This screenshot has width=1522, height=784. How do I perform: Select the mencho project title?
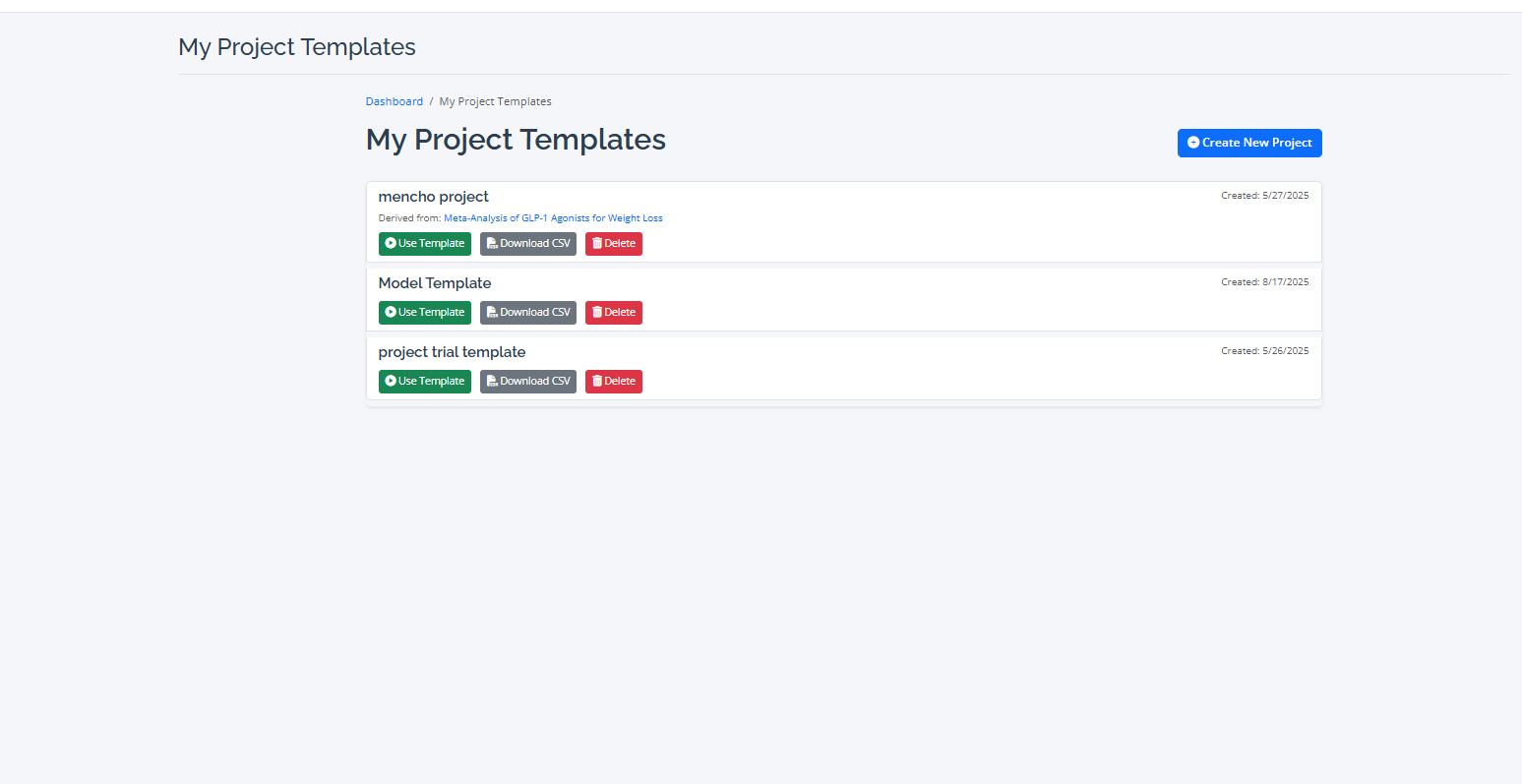(433, 197)
